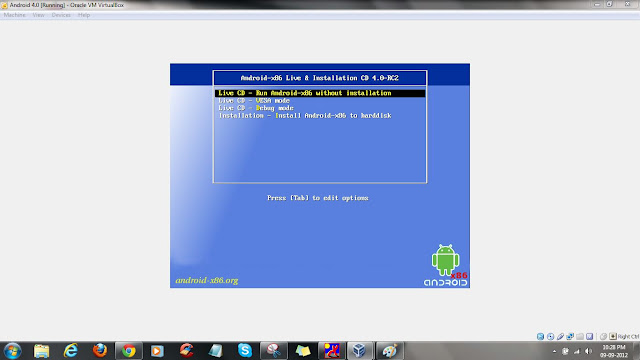This screenshot has height=360, width=640.
Task: Open the Help menu
Action: coord(84,15)
